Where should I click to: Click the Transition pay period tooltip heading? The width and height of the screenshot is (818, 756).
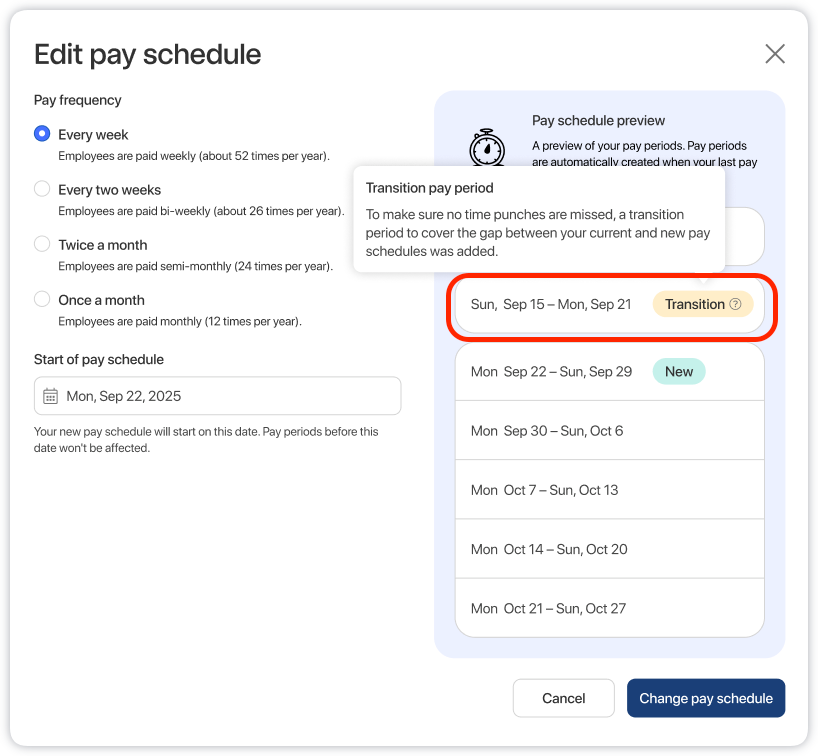pyautogui.click(x=429, y=187)
